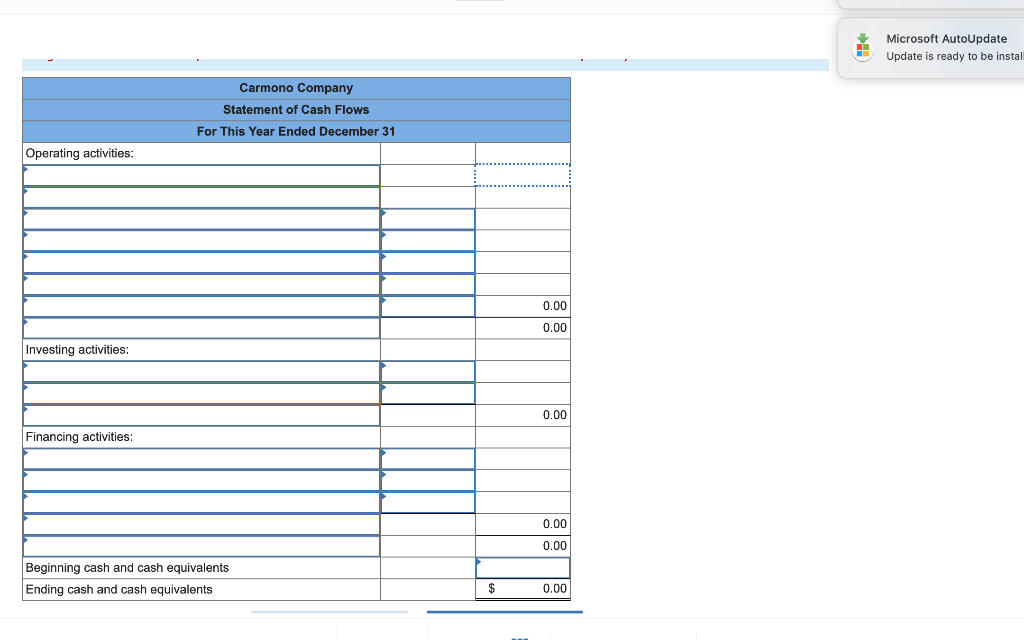Click the amount cell beside the first Operating row
The width and height of the screenshot is (1024, 640).
(427, 175)
